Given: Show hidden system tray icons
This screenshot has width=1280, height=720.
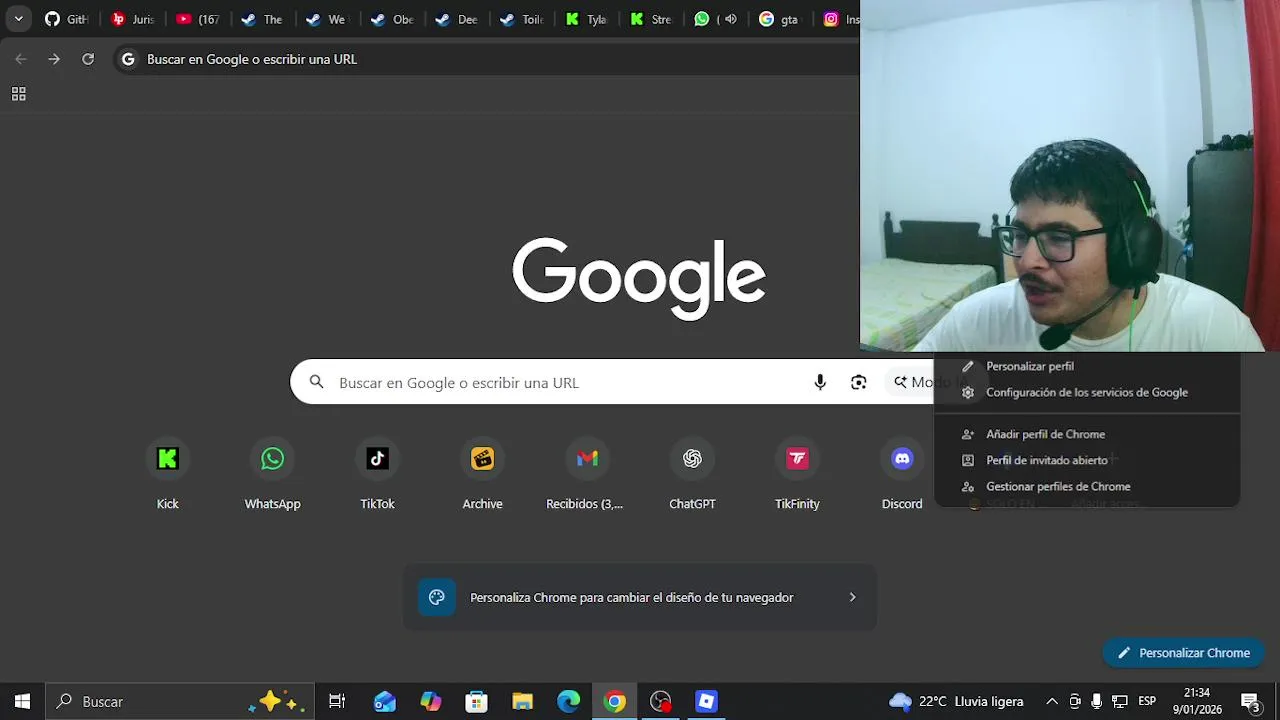Looking at the screenshot, I should pos(1052,701).
